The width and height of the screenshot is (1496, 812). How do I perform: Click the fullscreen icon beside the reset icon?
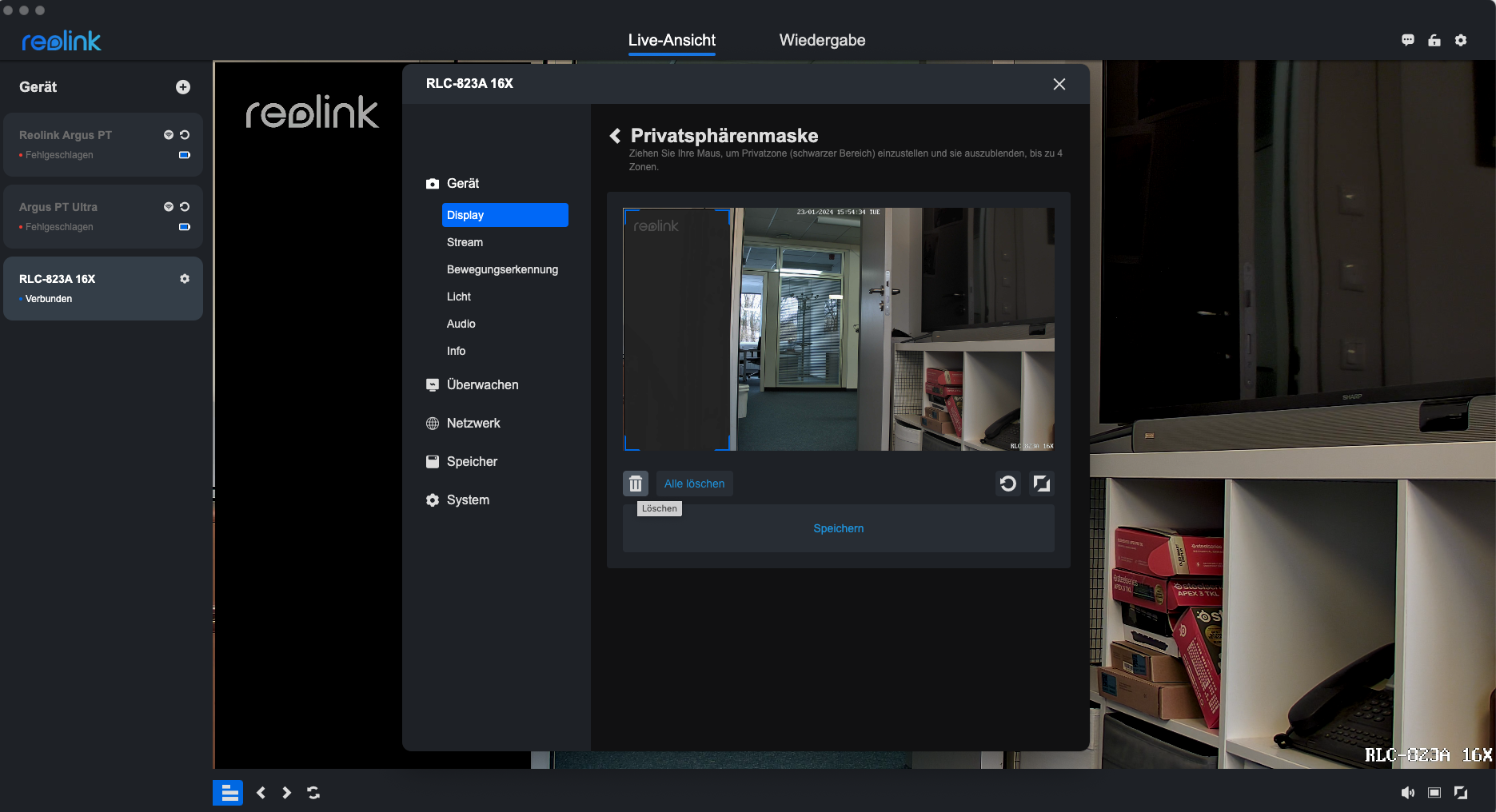point(1041,484)
